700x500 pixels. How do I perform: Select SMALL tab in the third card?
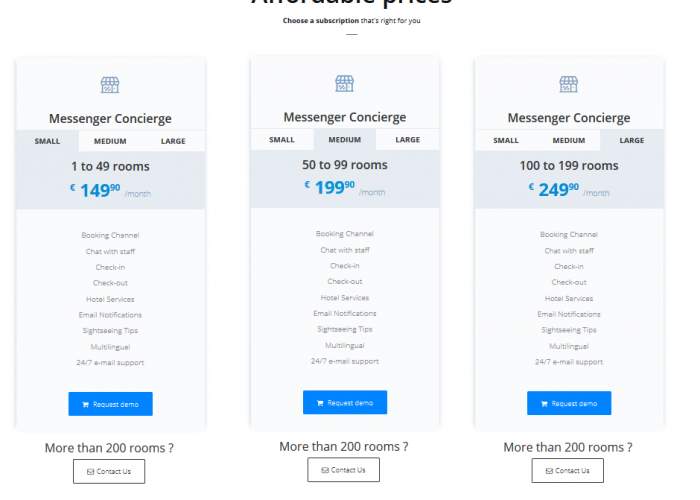pos(506,141)
